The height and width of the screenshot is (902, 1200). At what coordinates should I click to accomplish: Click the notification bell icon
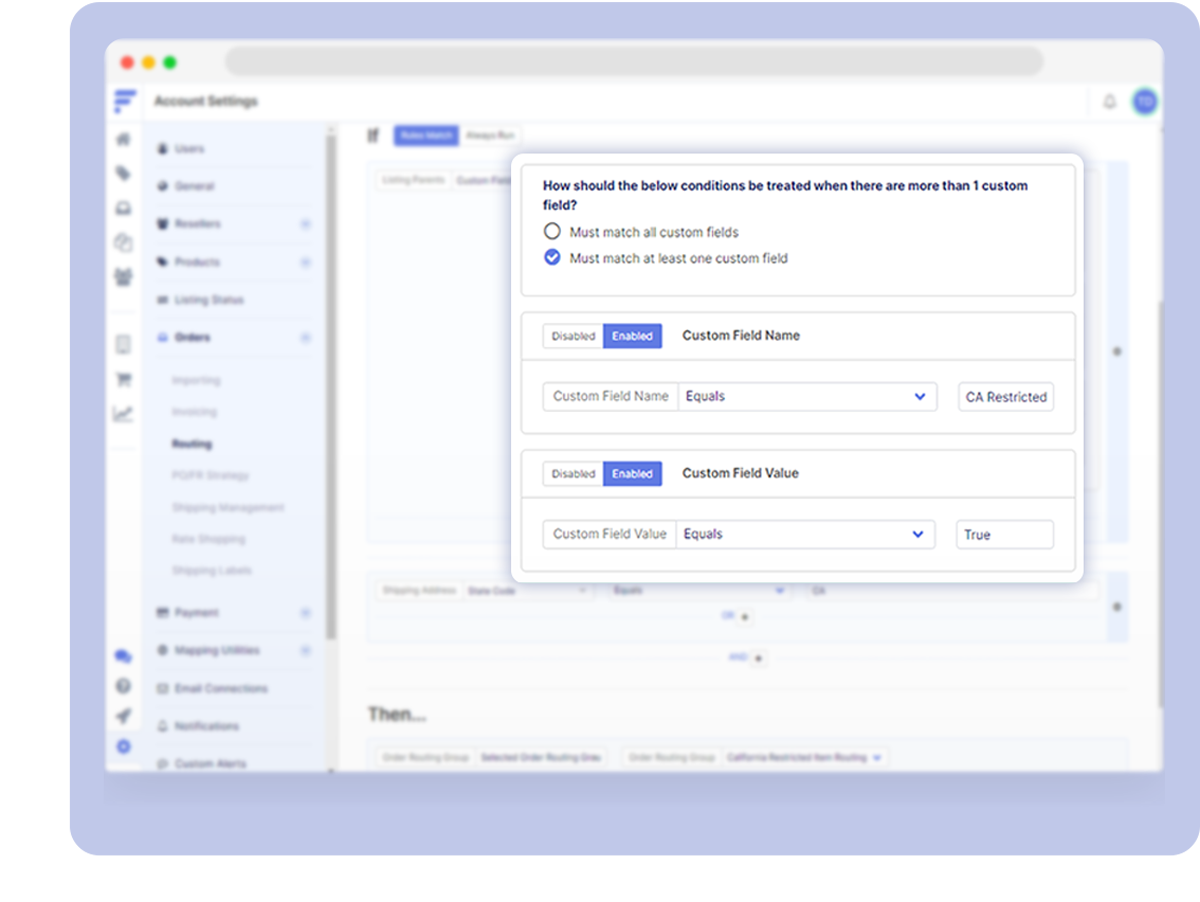(1109, 102)
